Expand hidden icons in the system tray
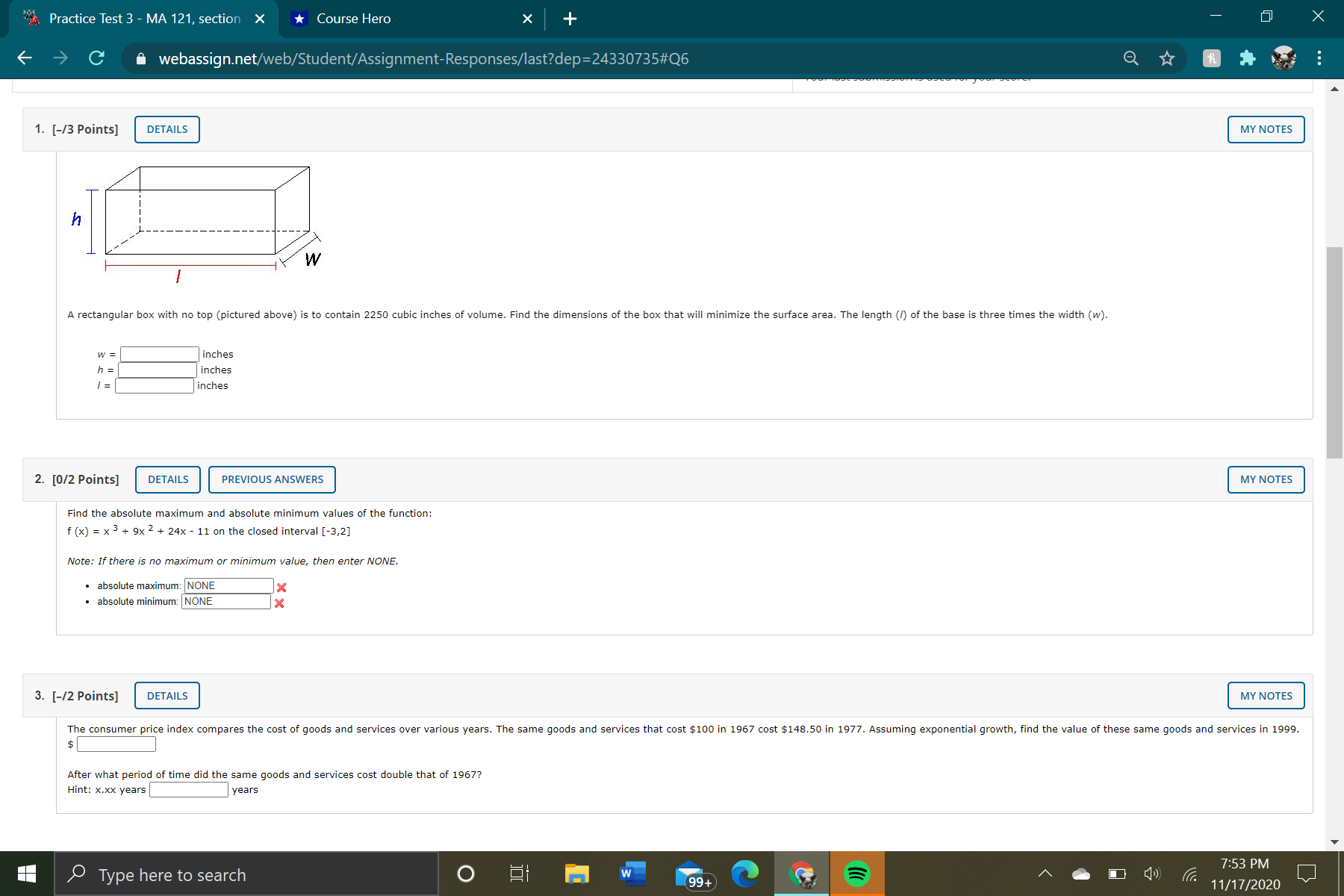The width and height of the screenshot is (1344, 896). coord(1045,873)
